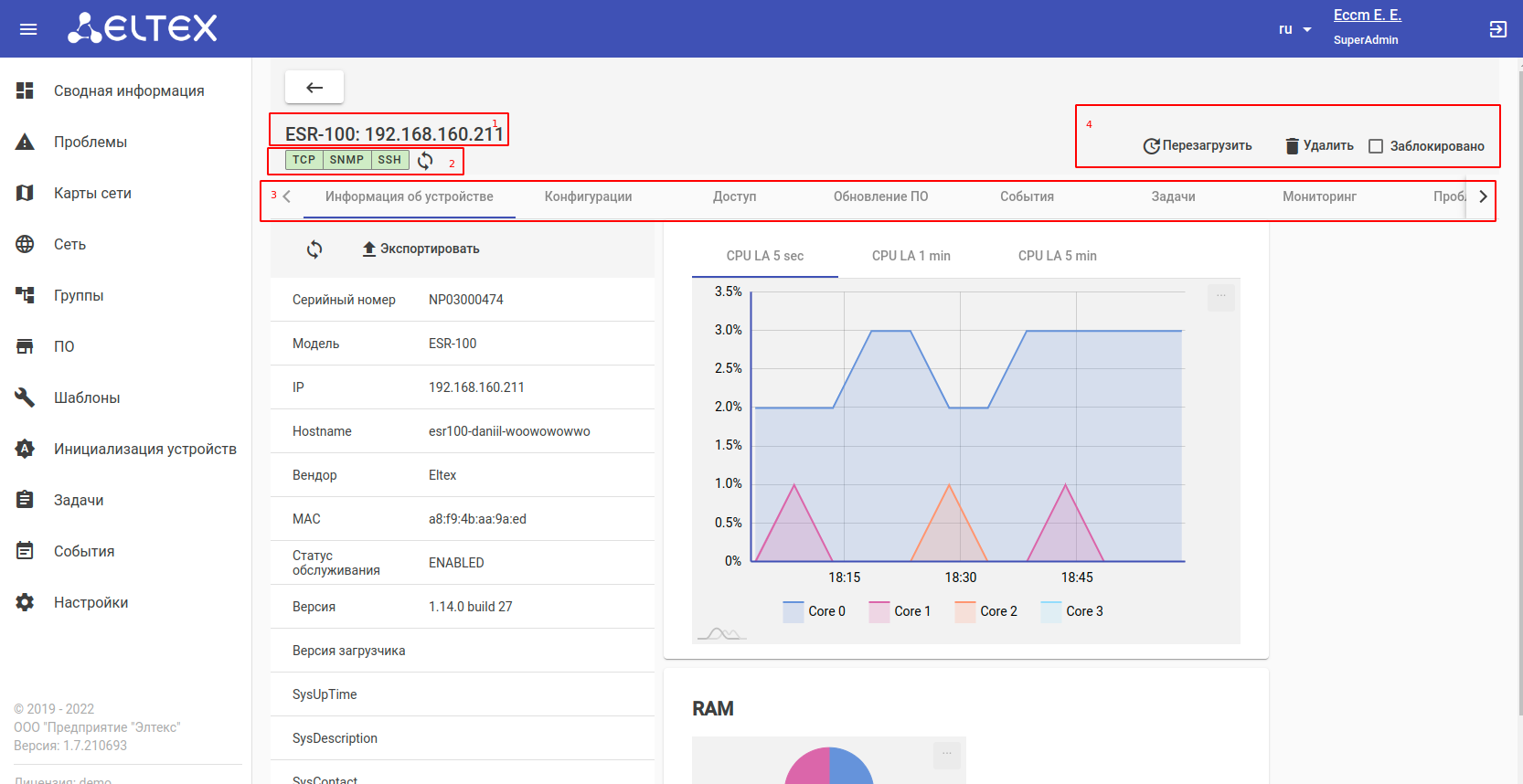This screenshot has width=1523, height=784.
Task: Open the language selector dropdown
Action: click(1295, 29)
